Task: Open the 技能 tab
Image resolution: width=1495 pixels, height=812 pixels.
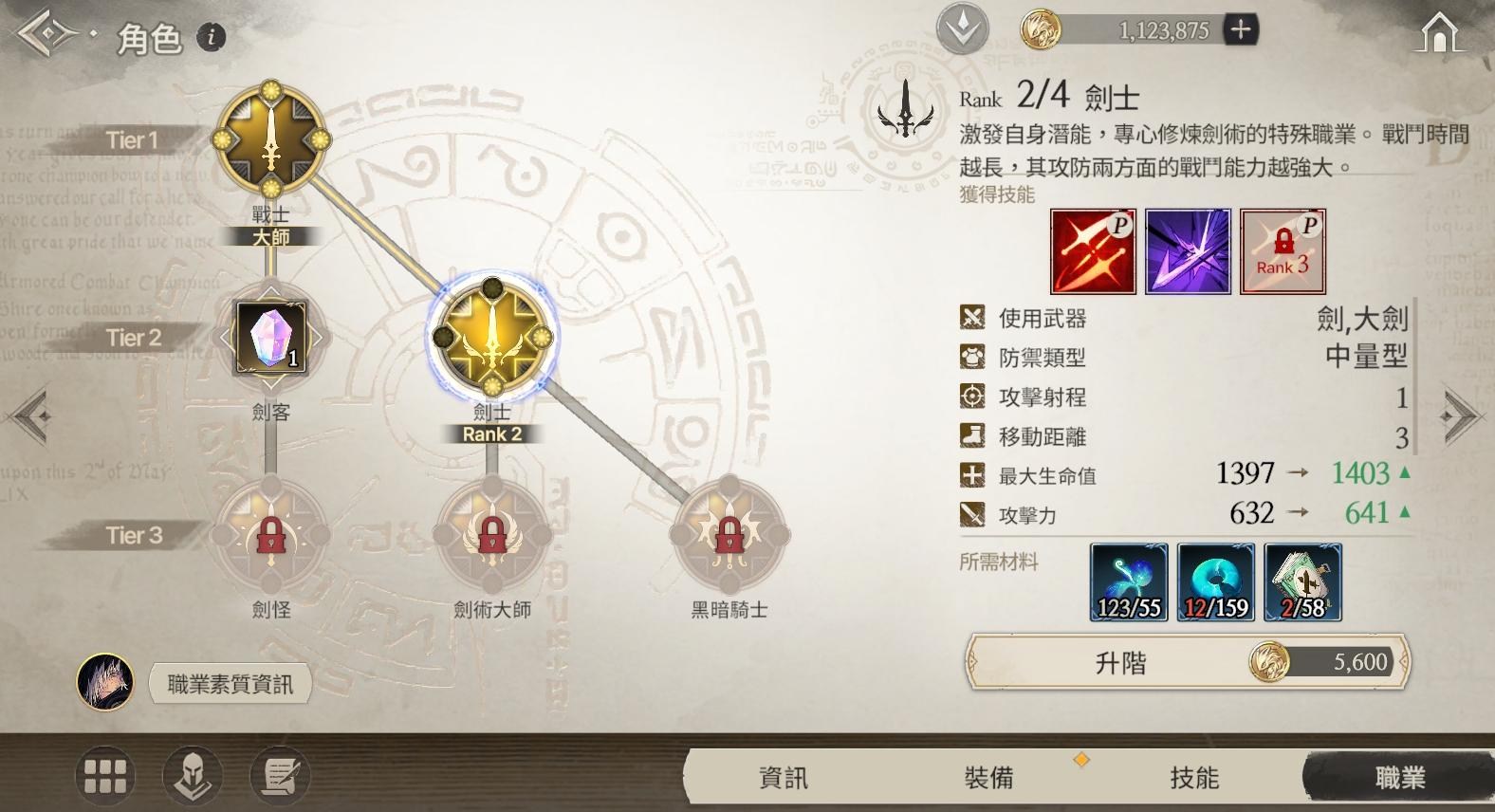Action: pos(1194,778)
